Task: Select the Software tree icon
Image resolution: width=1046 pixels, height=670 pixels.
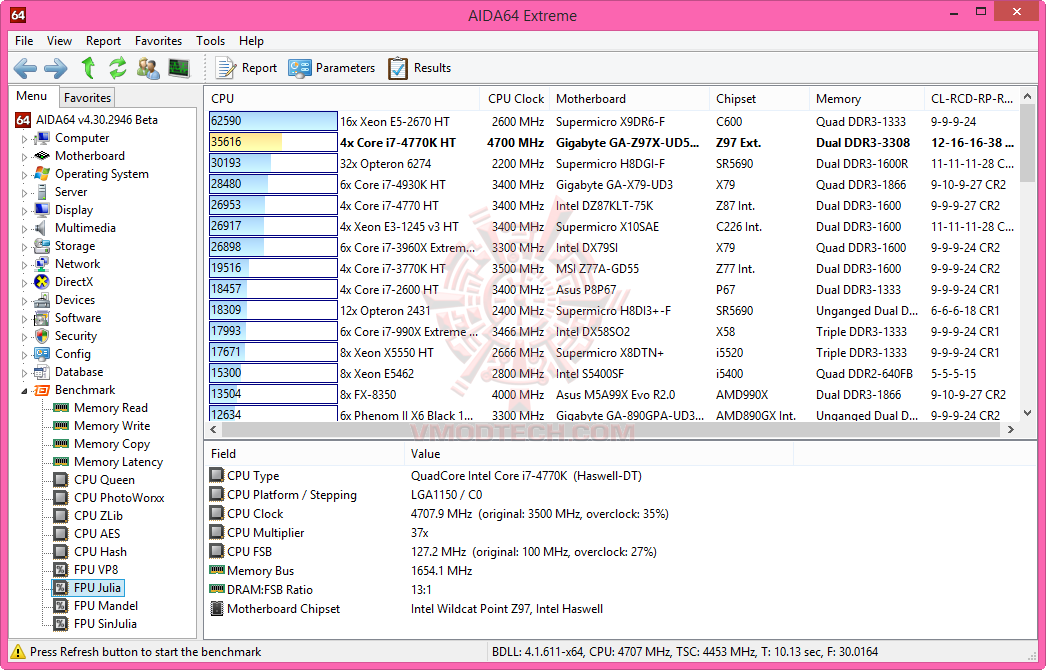Action: click(42, 318)
